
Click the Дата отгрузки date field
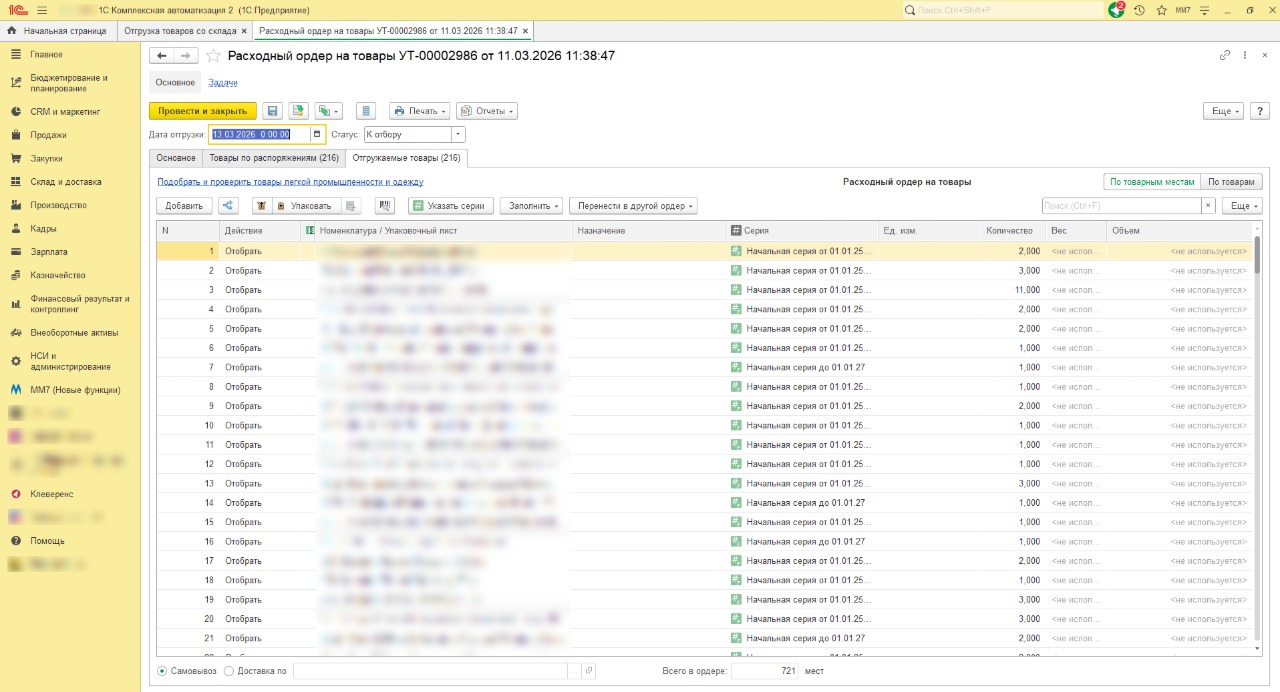(260, 134)
